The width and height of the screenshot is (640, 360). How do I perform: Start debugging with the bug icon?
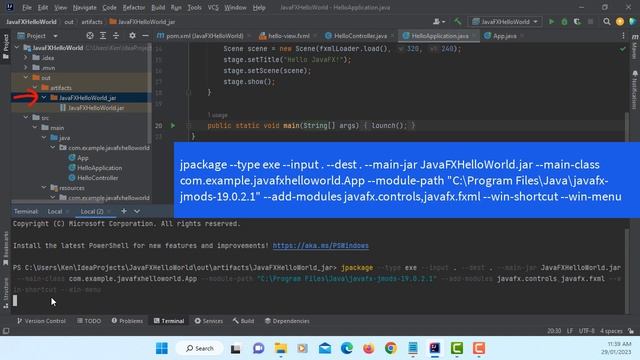(564, 22)
